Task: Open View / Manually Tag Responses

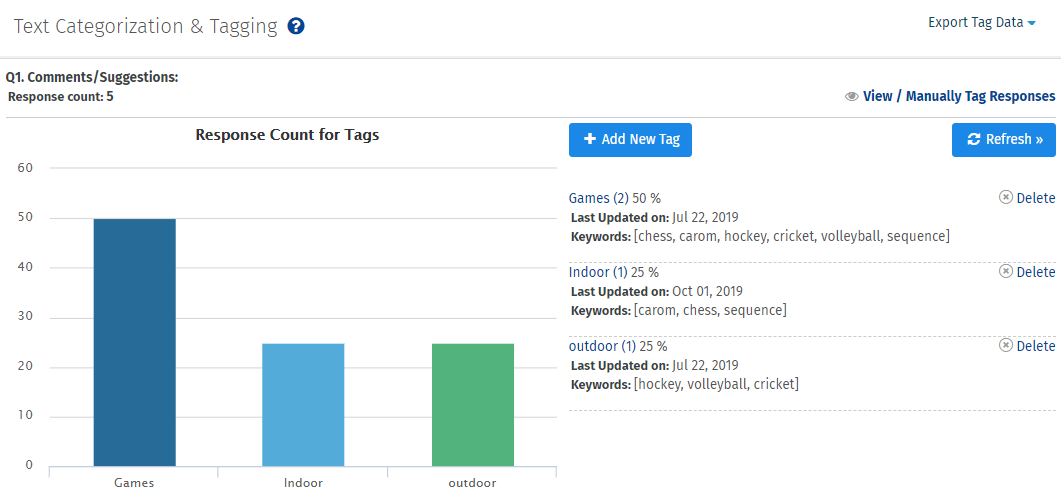Action: (x=958, y=97)
